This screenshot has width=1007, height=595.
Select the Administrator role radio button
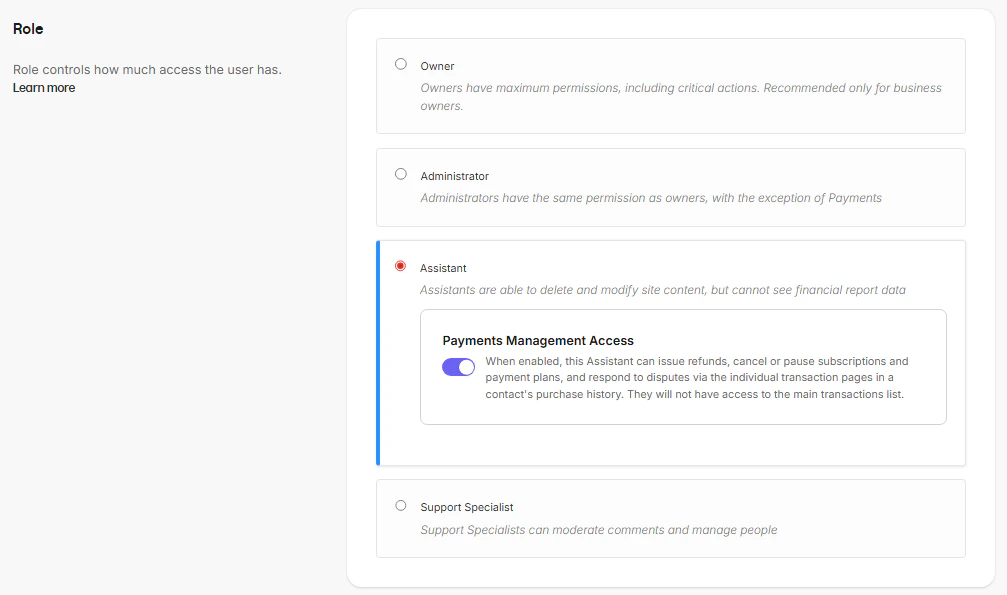coord(401,173)
